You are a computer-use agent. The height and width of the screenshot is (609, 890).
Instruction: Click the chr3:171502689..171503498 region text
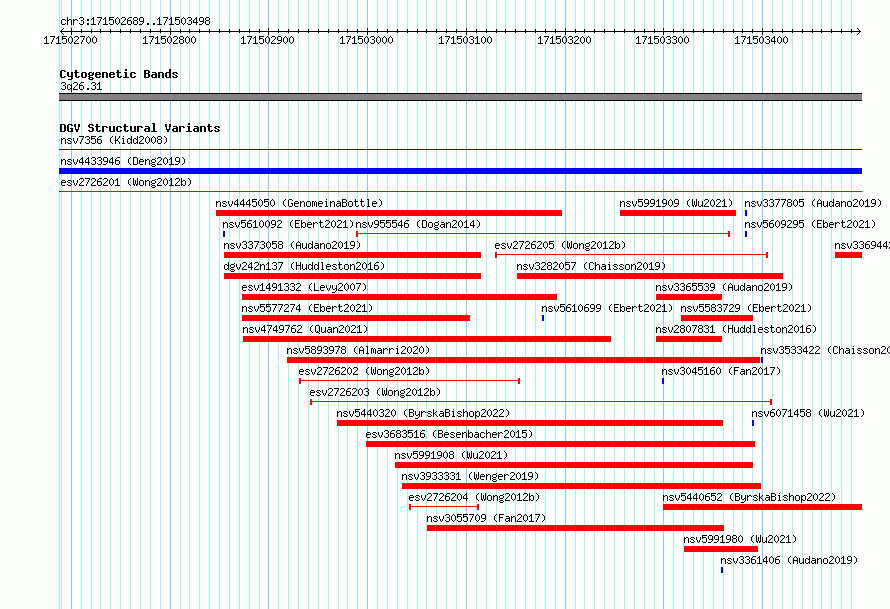[x=135, y=21]
